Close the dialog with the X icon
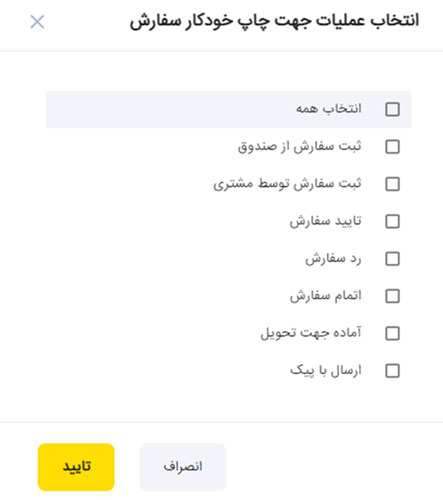Image resolution: width=443 pixels, height=500 pixels. pos(37,22)
